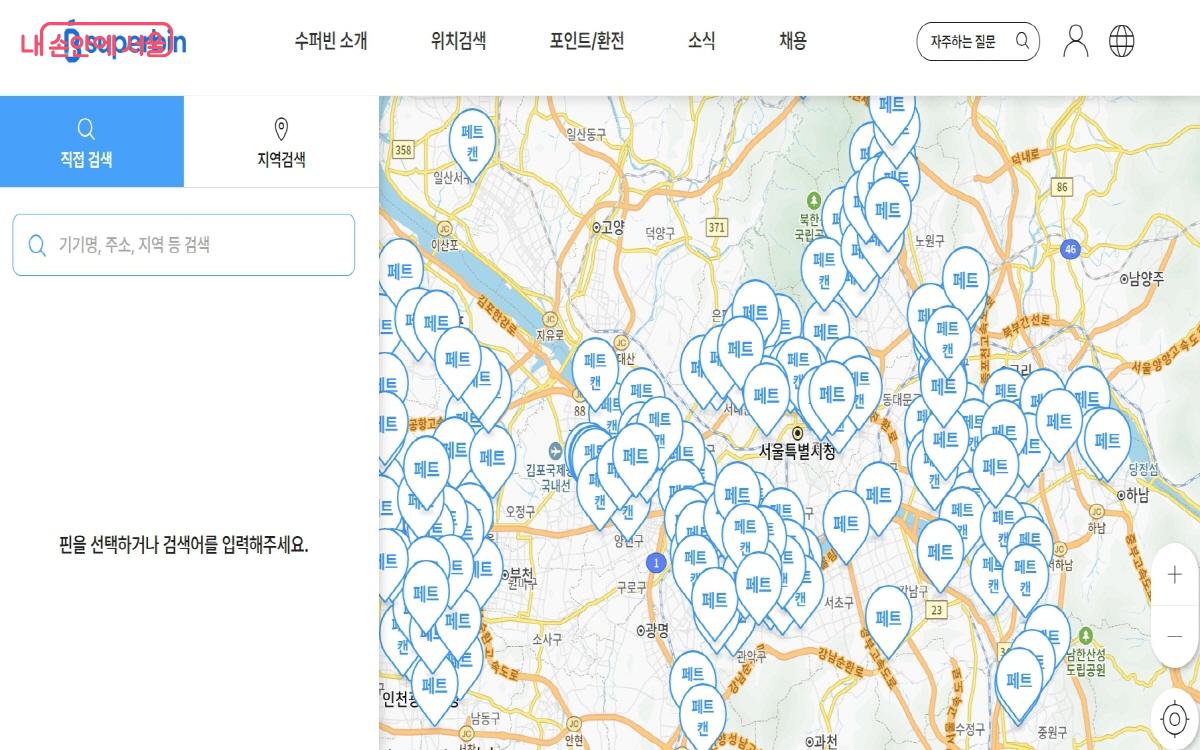Open the 포인트/환전 menu
Screen dimensions: 1200x750
click(587, 42)
